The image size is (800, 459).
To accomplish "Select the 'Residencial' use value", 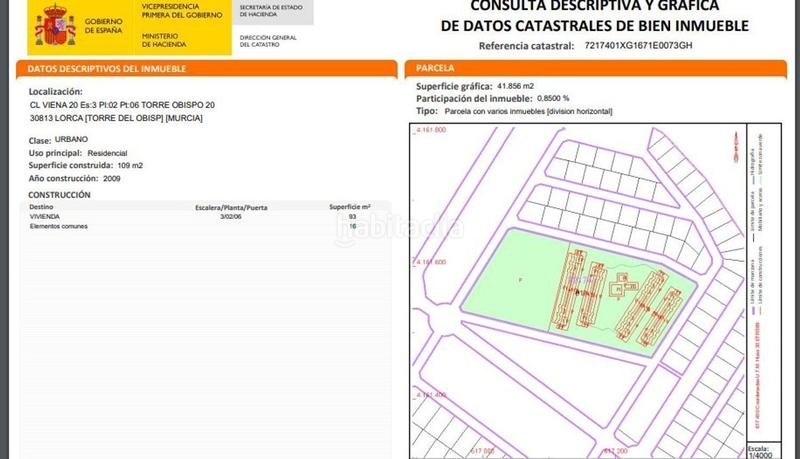I will coord(107,153).
